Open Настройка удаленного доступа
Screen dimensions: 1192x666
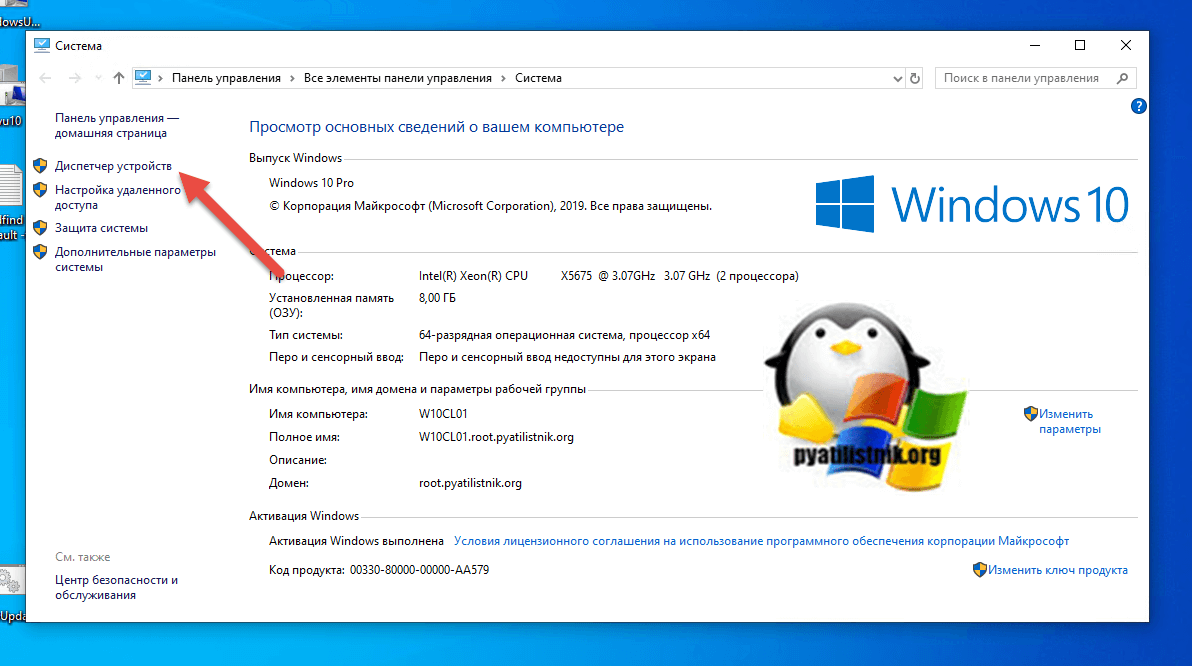(117, 197)
